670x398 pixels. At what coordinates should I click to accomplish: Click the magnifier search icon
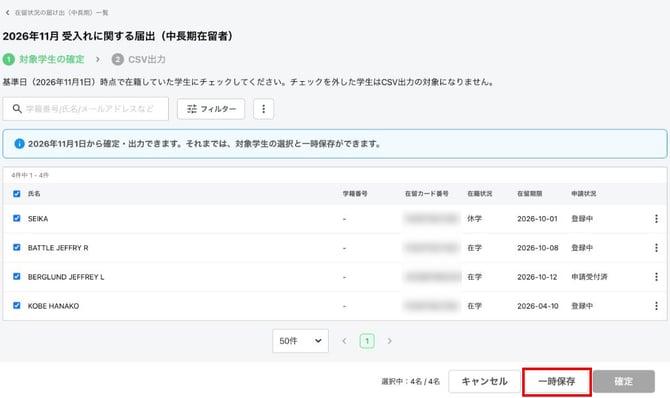(17, 109)
